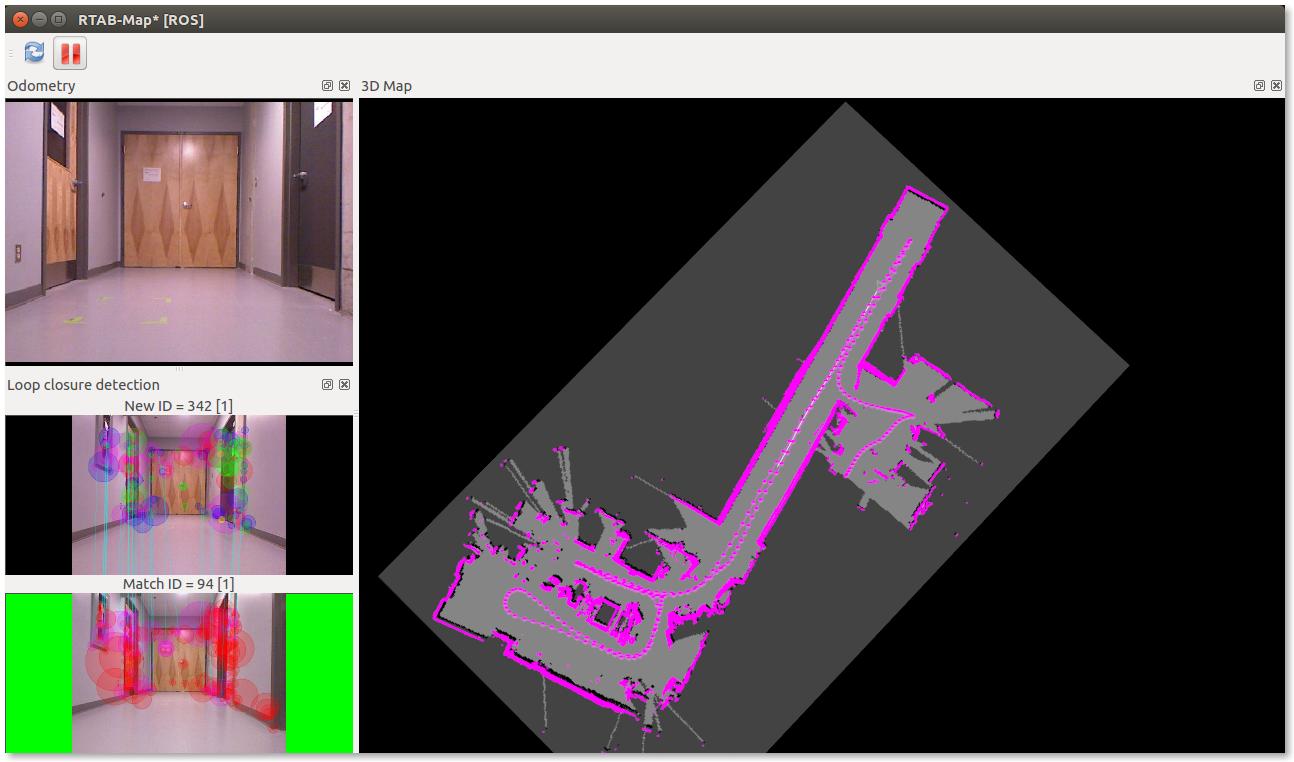The image size is (1294, 762).
Task: Float the Loop closure detection panel
Action: [327, 385]
